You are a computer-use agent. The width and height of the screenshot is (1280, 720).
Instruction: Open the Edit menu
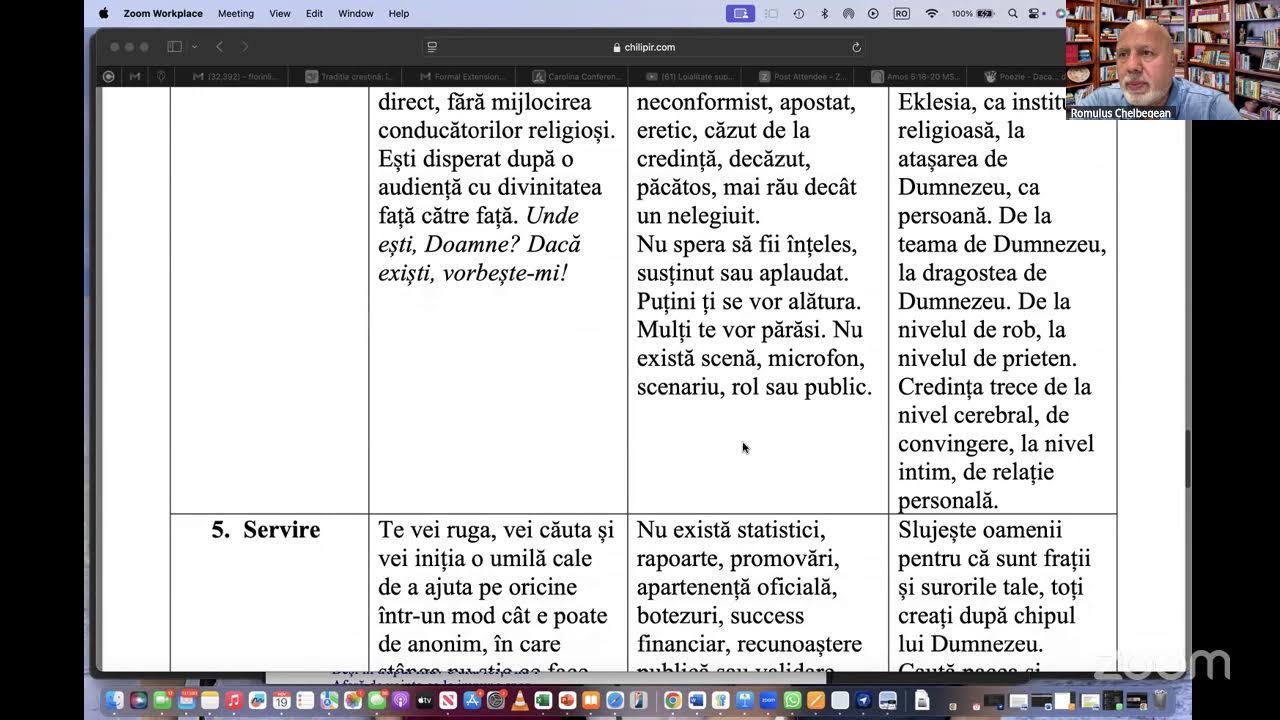(x=314, y=13)
